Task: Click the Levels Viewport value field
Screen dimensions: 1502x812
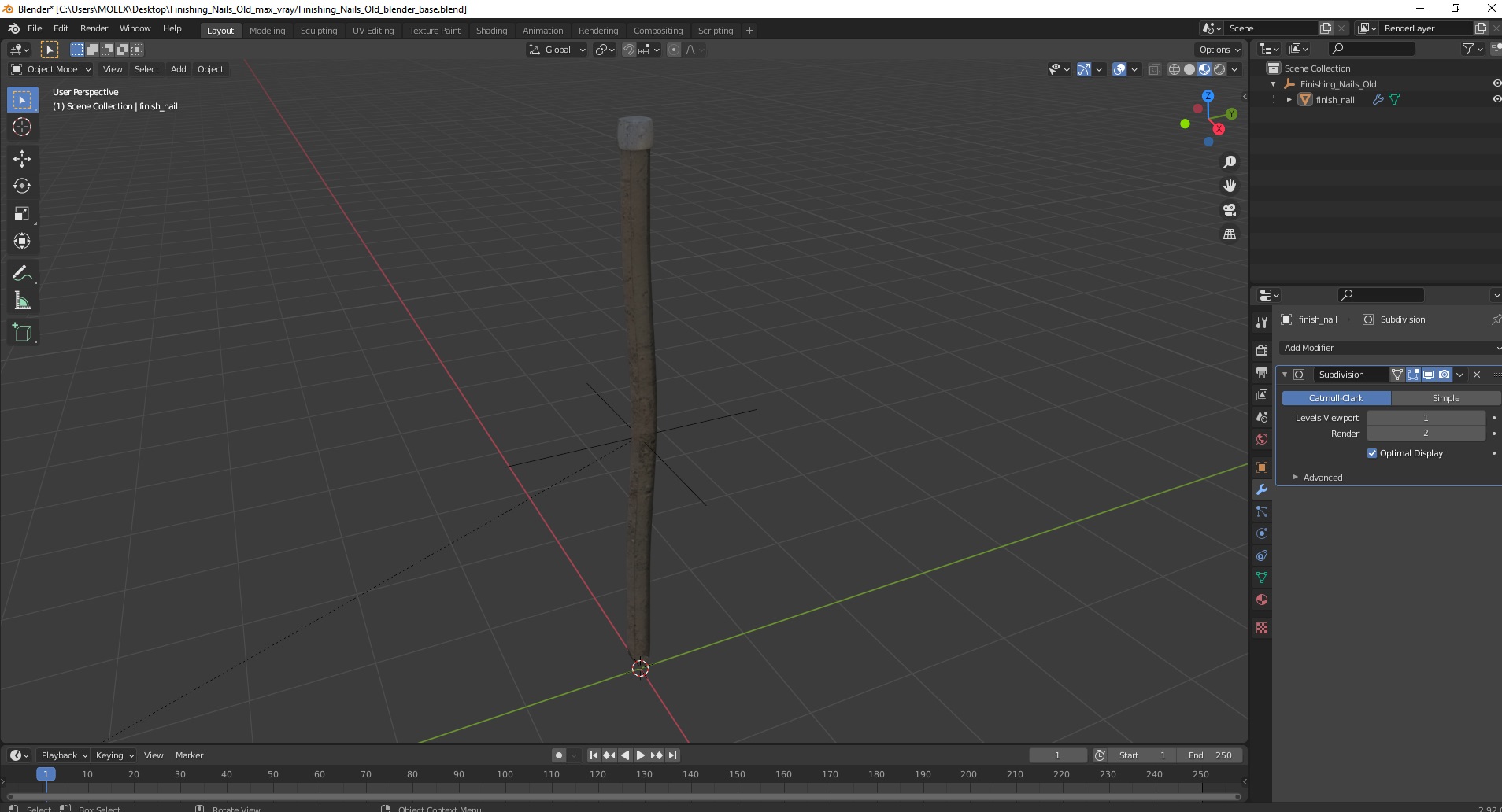Action: [x=1426, y=418]
